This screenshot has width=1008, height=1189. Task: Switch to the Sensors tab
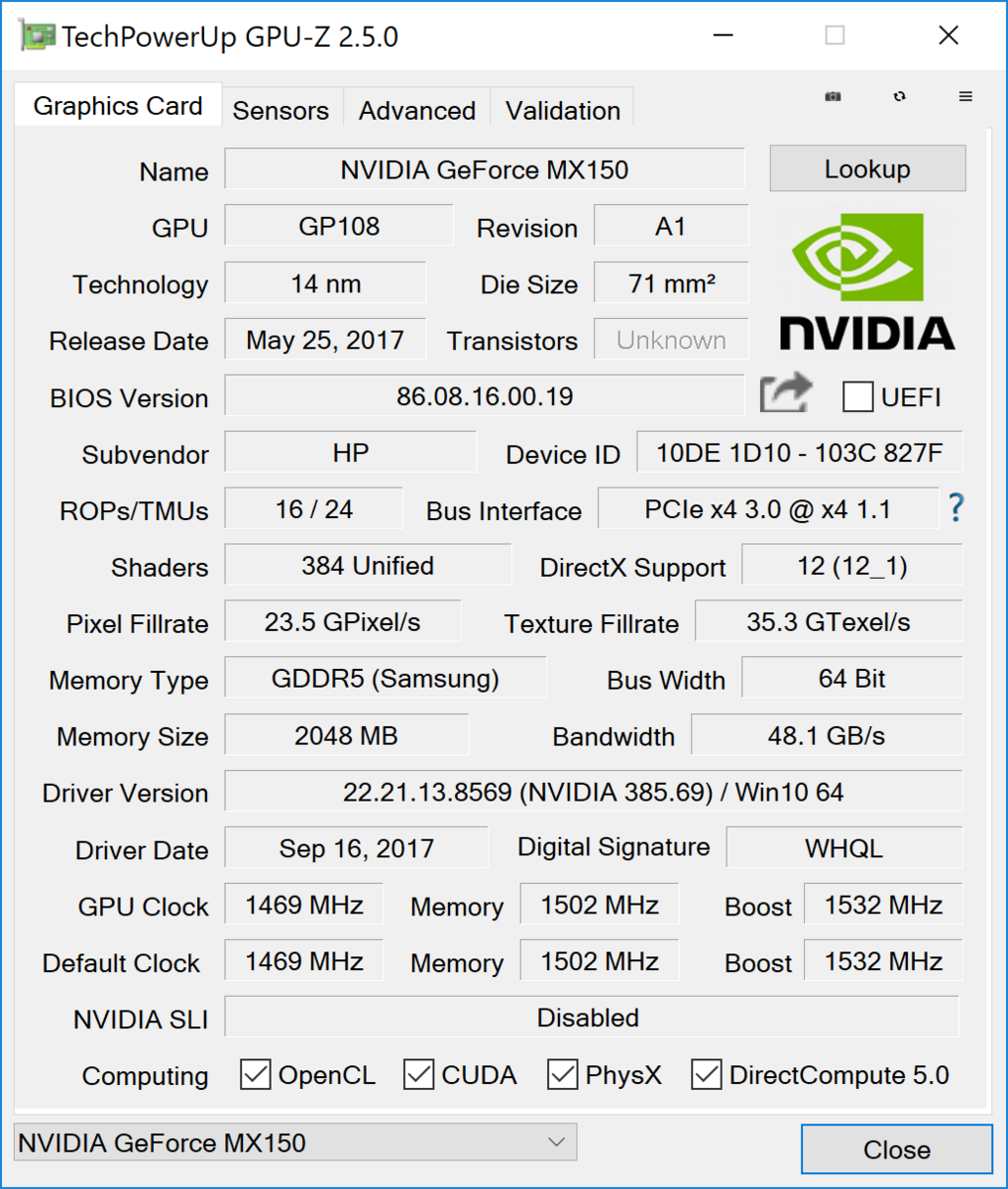(x=280, y=110)
